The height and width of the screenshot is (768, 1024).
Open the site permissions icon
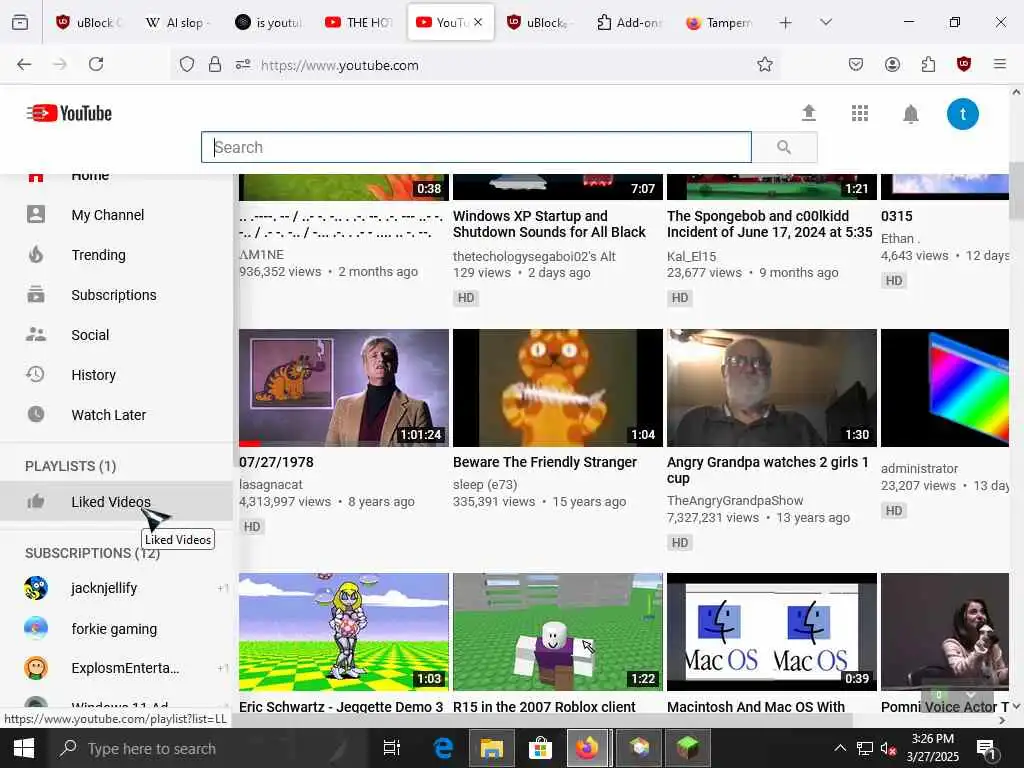[x=243, y=65]
